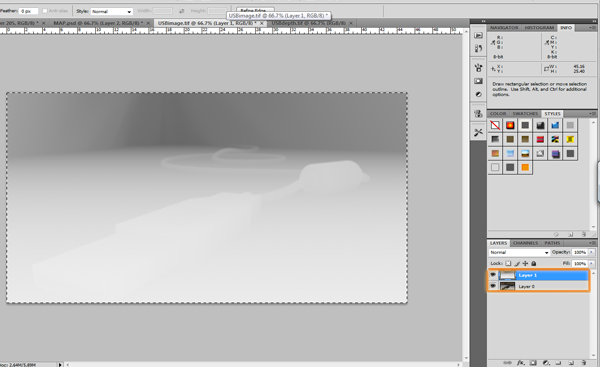Hide Layer 1 with its eye icon
This screenshot has height=367, width=600.
click(x=493, y=275)
